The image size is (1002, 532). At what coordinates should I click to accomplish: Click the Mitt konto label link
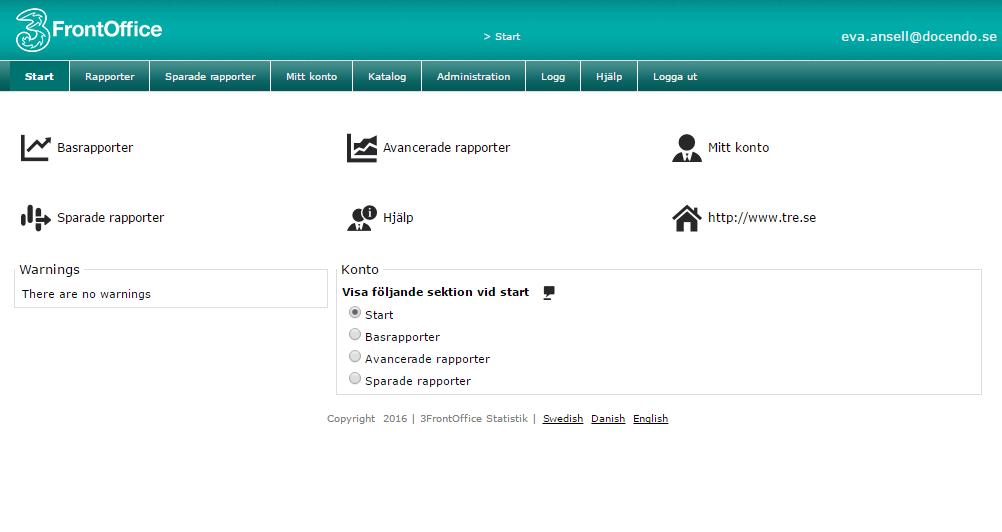click(739, 148)
